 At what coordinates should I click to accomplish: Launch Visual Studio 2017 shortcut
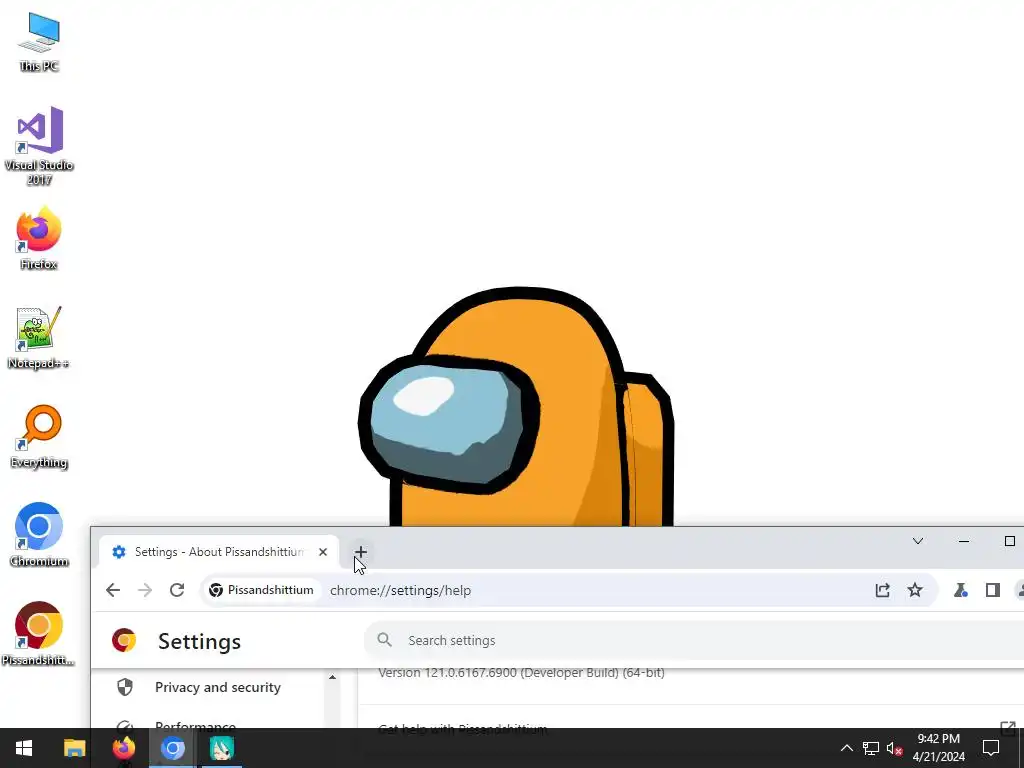click(39, 145)
